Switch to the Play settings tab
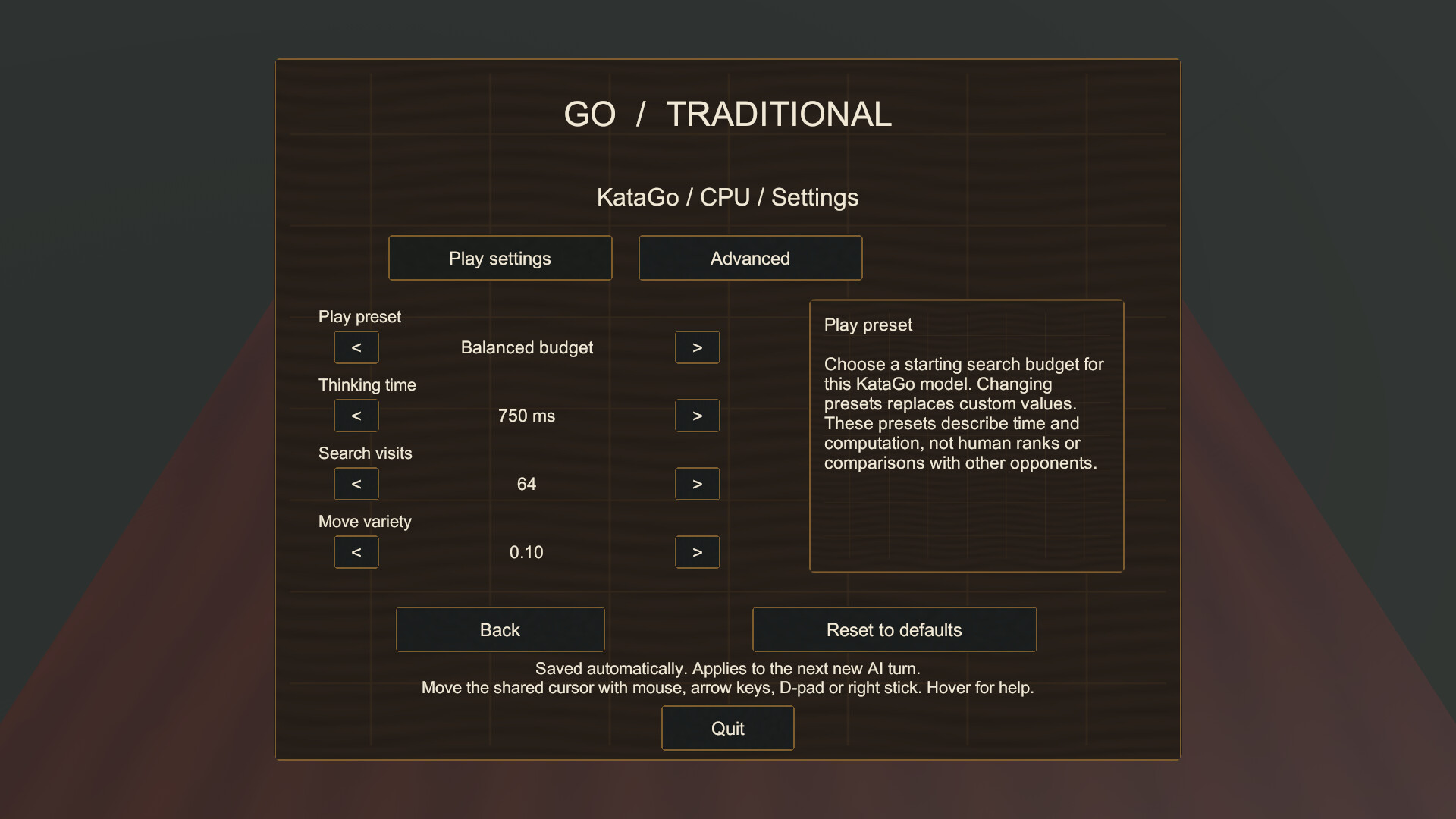Screen dimensions: 1456x819 (500, 258)
